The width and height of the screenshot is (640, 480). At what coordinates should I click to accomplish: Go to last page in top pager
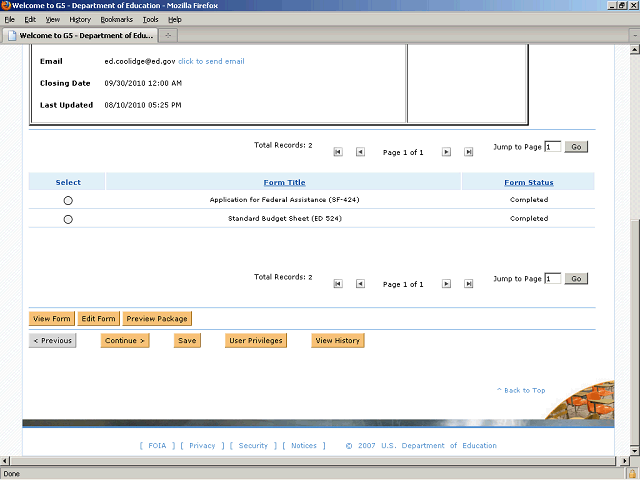469,152
